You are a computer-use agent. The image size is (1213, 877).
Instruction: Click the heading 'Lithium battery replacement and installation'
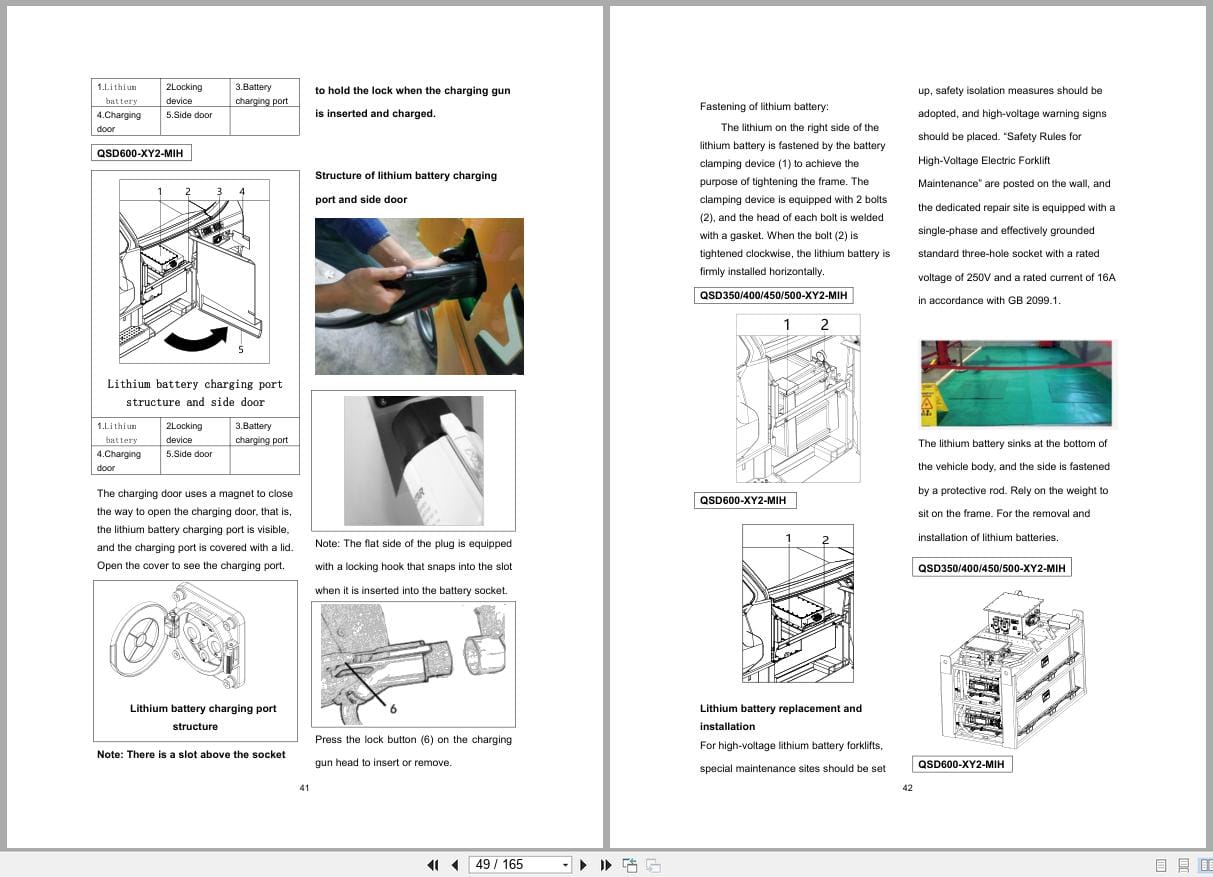click(x=780, y=717)
